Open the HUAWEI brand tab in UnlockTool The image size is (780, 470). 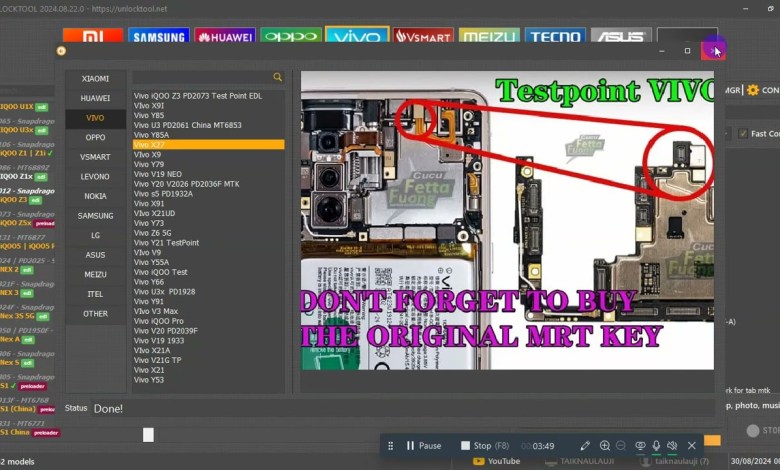point(225,35)
